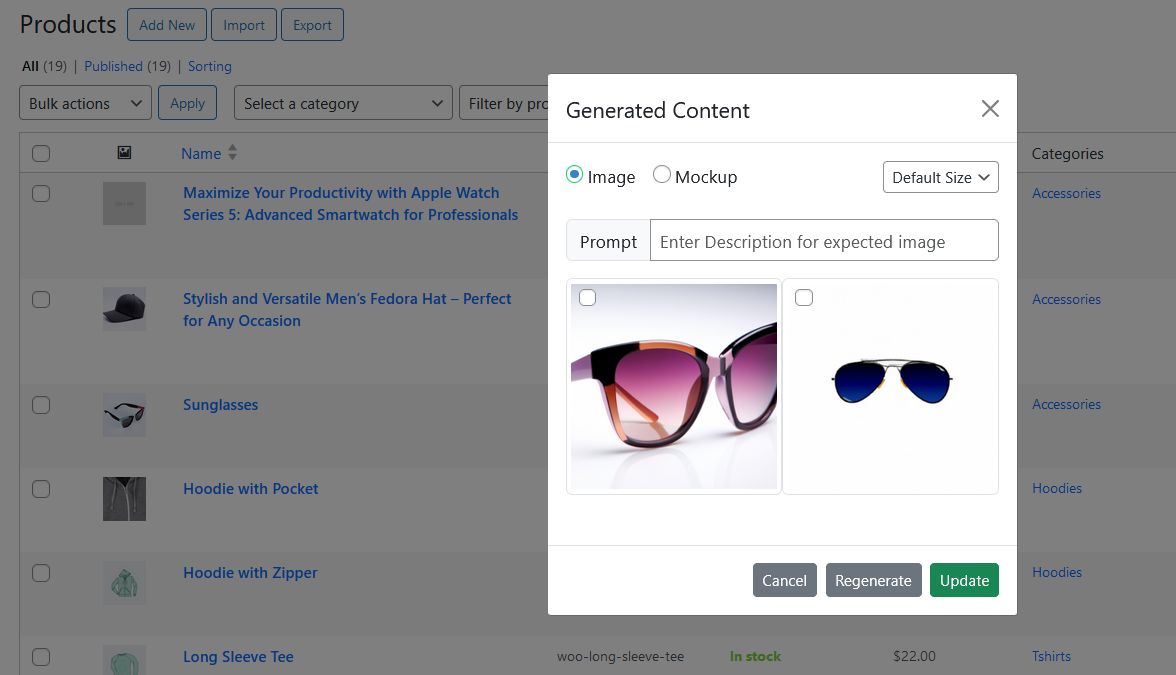Click the Regenerate button

873,580
